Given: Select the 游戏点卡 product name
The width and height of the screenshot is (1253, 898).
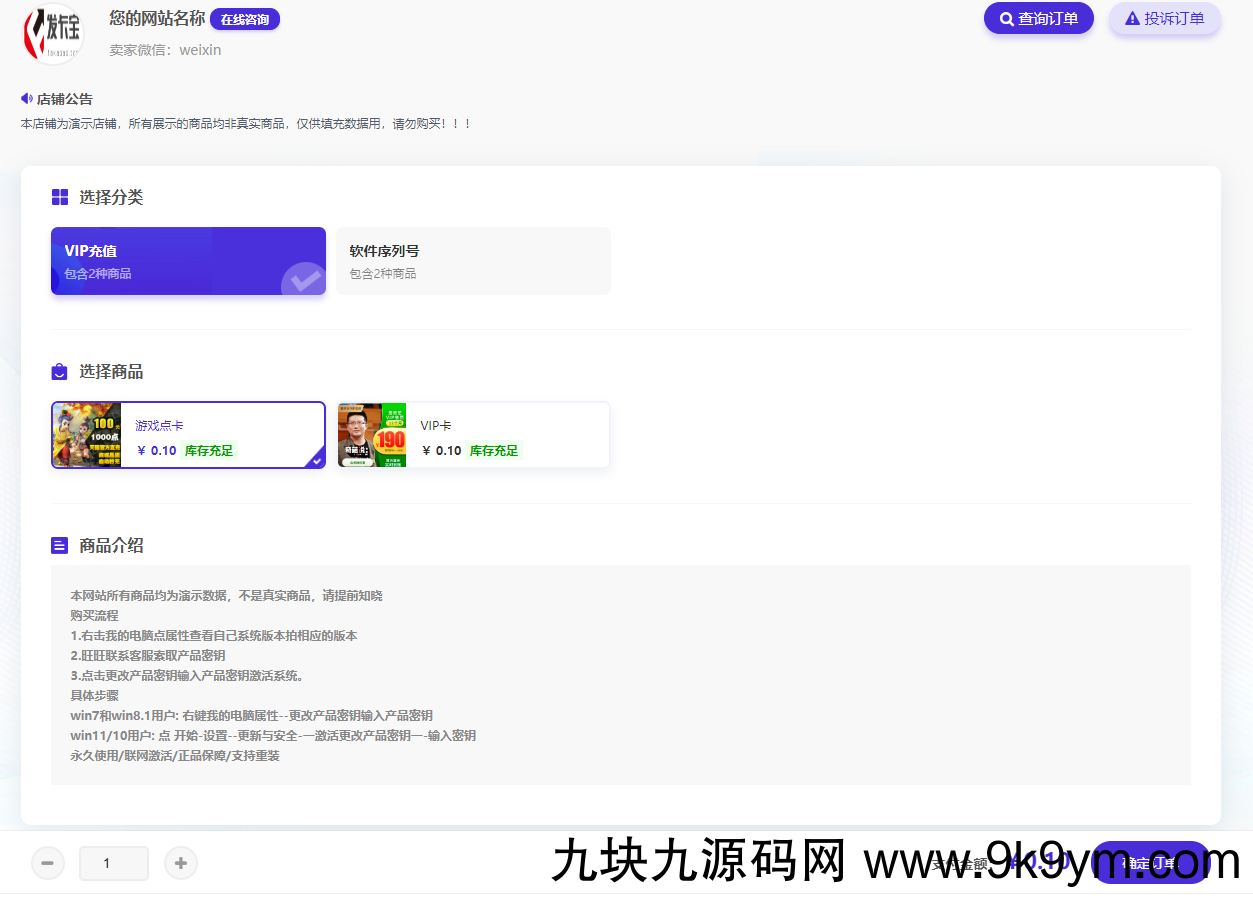Looking at the screenshot, I should 160,426.
